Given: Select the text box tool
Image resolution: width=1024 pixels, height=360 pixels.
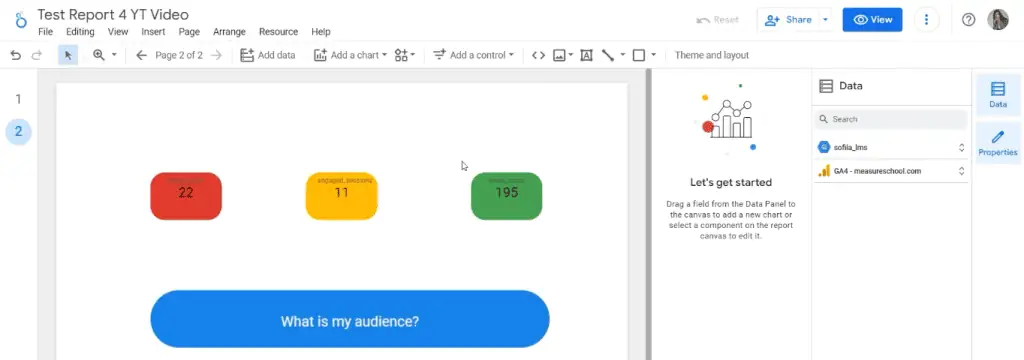Looking at the screenshot, I should (586, 56).
